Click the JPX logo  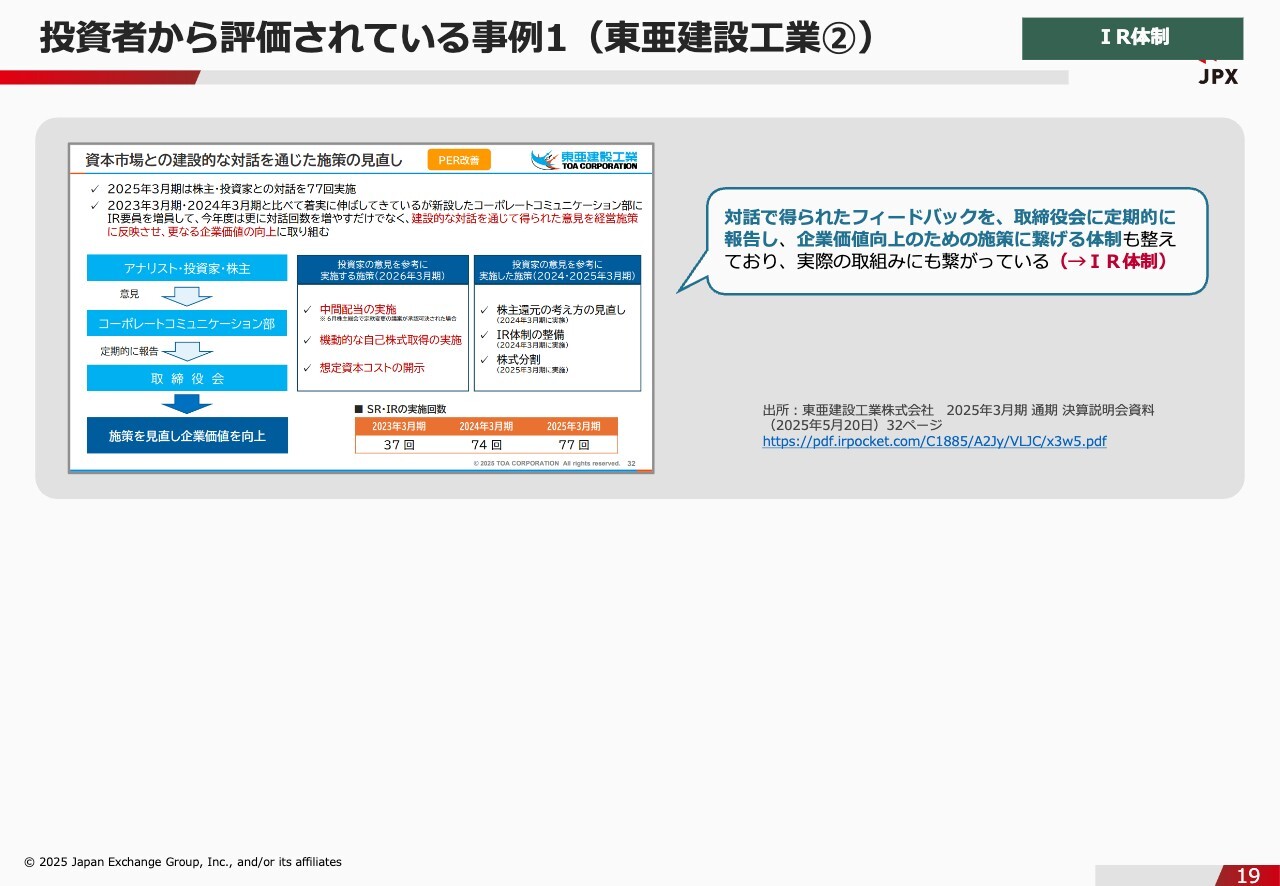tap(1218, 76)
